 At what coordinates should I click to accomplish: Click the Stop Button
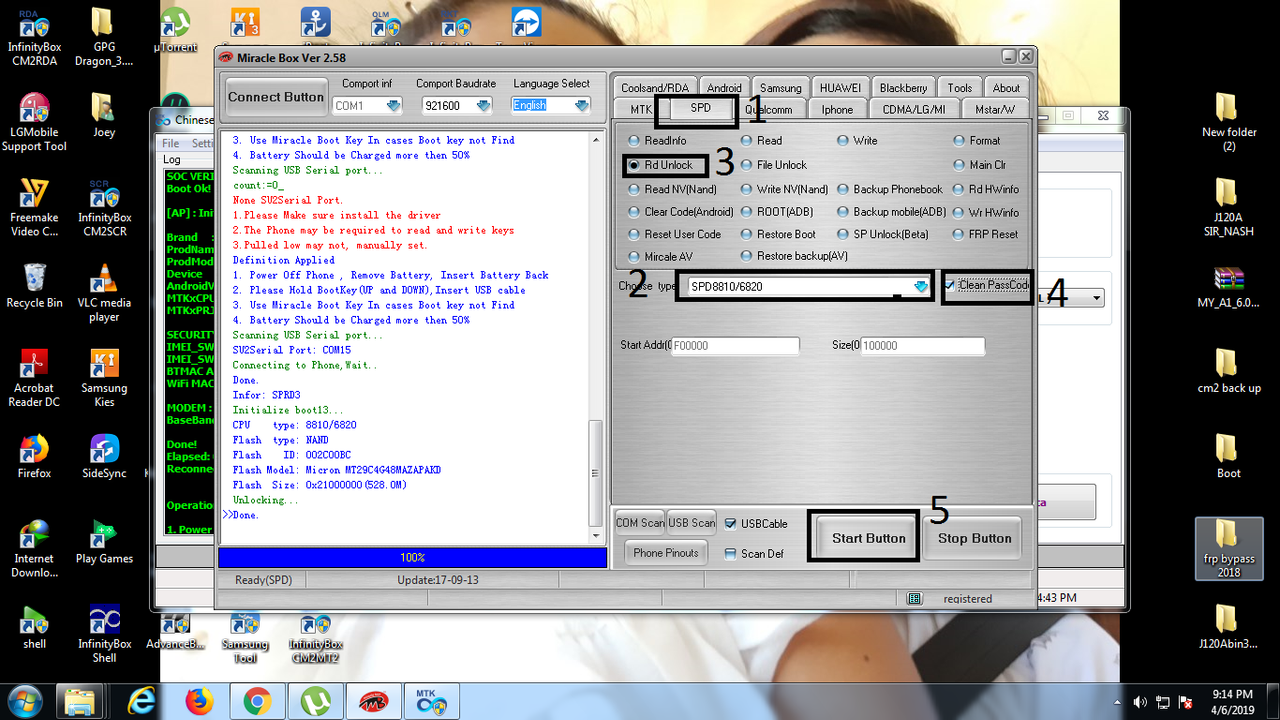coord(974,538)
